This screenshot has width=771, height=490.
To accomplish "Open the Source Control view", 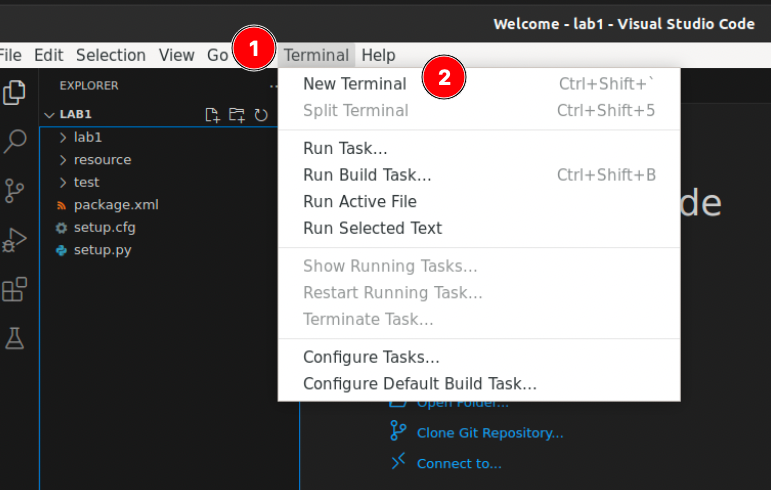I will pos(14,191).
